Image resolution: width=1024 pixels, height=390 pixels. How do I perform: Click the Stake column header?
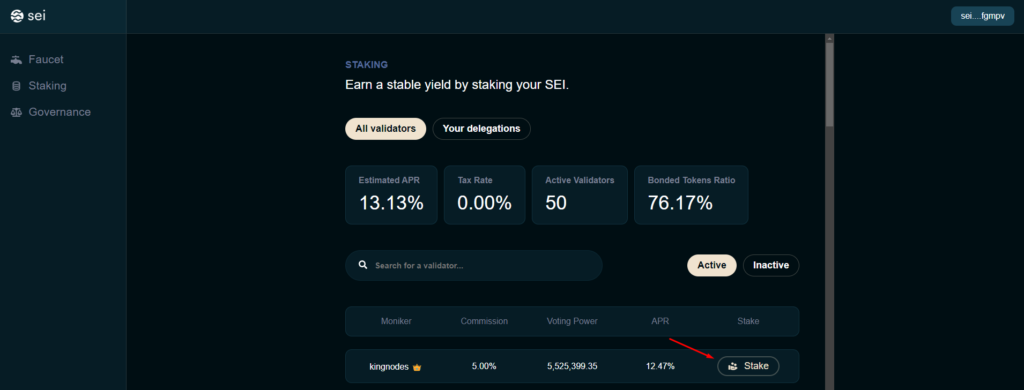click(748, 321)
